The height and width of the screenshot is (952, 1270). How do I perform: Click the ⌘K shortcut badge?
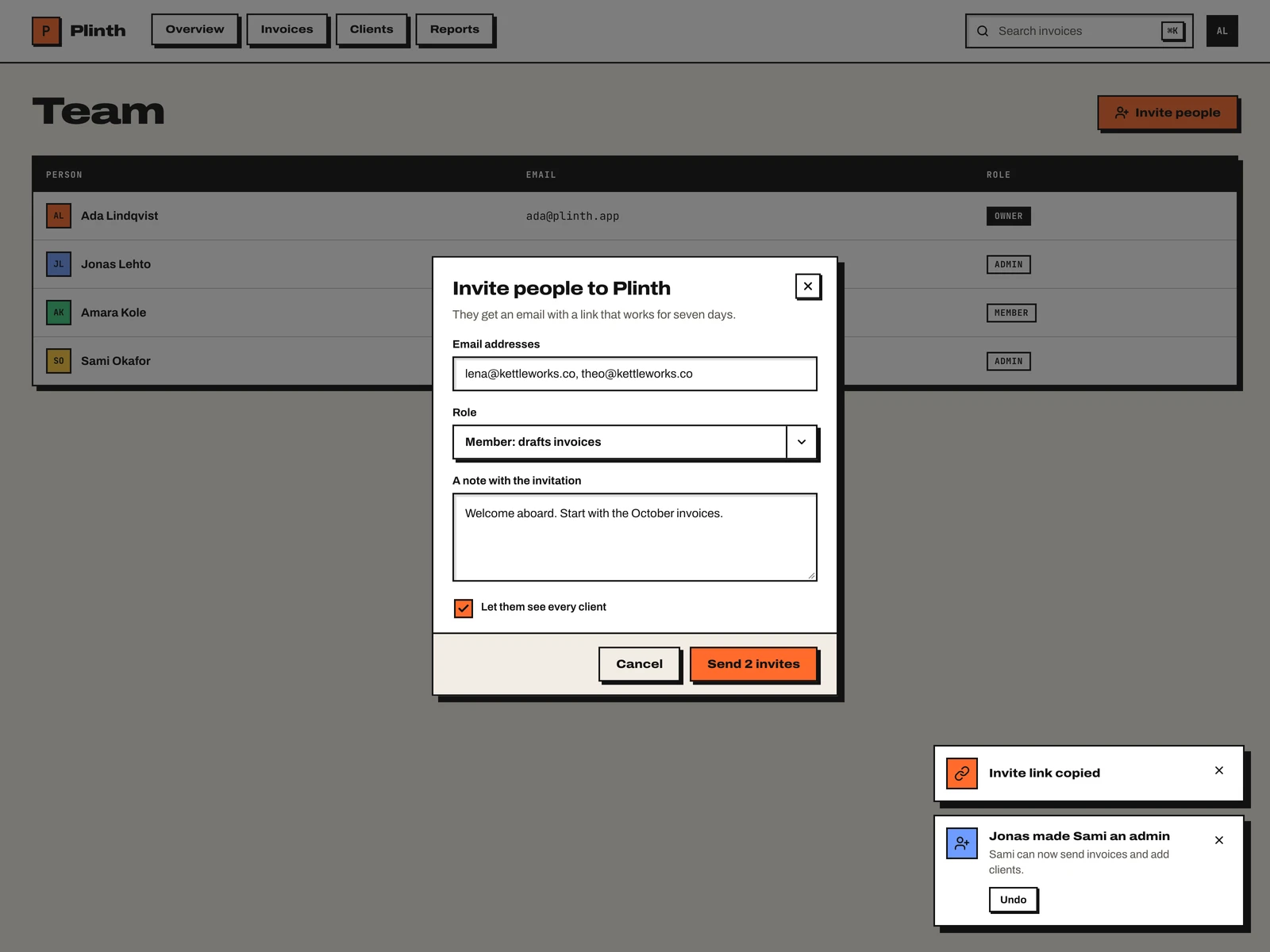pyautogui.click(x=1172, y=31)
